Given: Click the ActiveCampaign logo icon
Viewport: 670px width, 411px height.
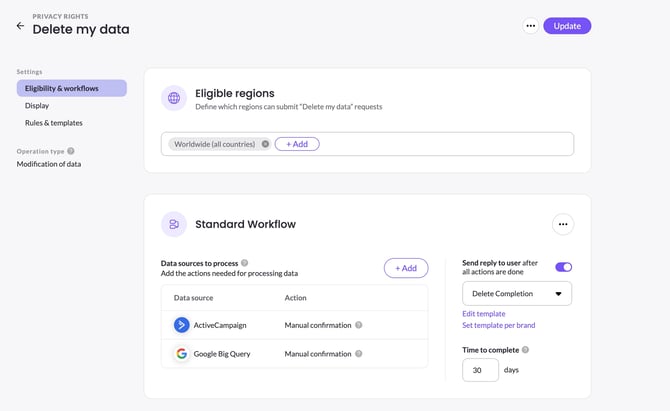Looking at the screenshot, I should point(181,325).
